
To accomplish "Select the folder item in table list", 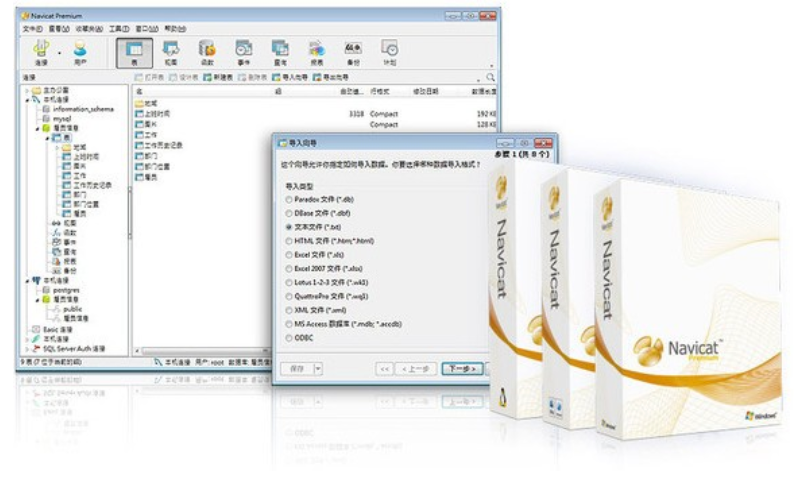I will pos(147,103).
